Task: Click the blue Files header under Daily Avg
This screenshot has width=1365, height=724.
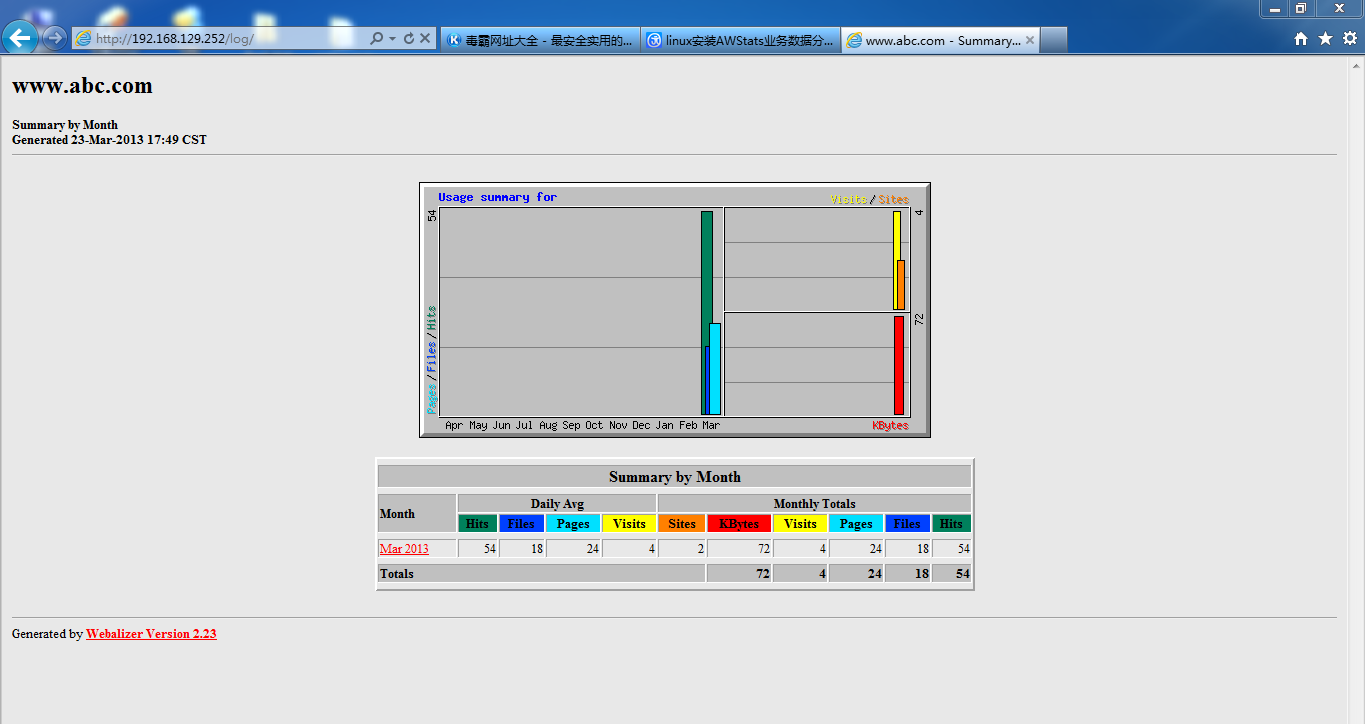Action: pyautogui.click(x=521, y=523)
